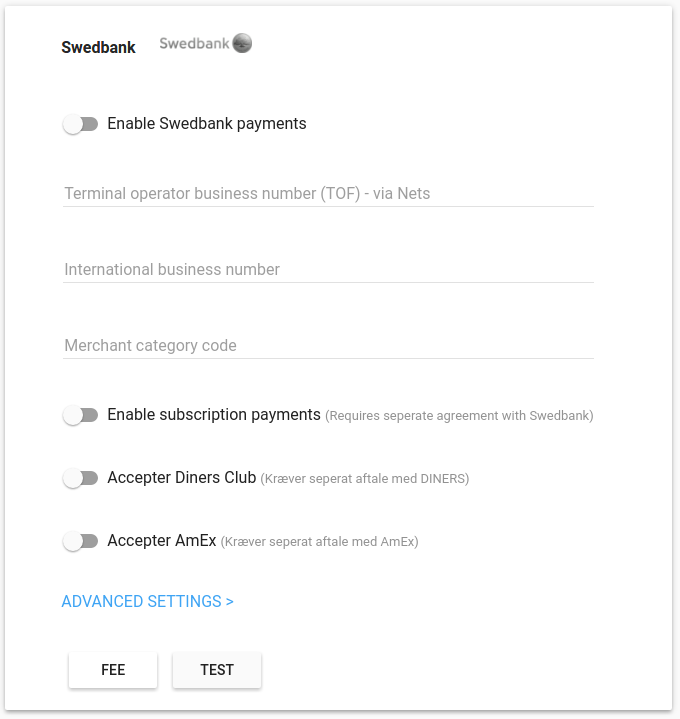This screenshot has height=719, width=680.
Task: Open the FEE button
Action: 113,670
